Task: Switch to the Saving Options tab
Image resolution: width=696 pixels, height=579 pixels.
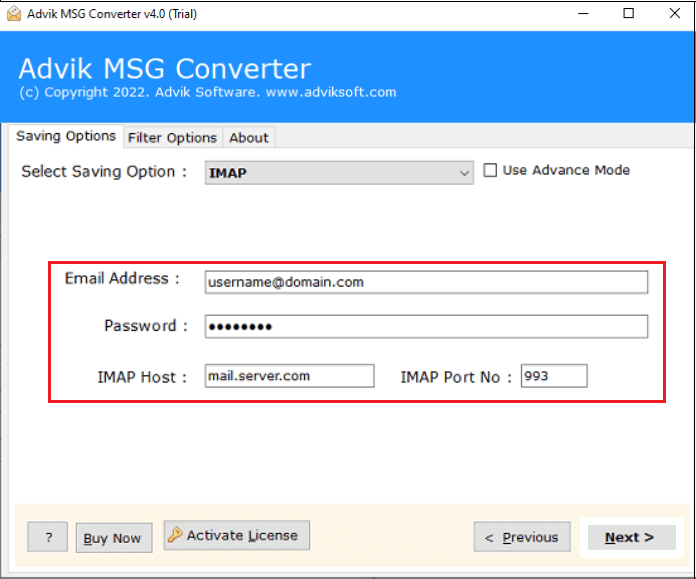Action: coord(66,136)
